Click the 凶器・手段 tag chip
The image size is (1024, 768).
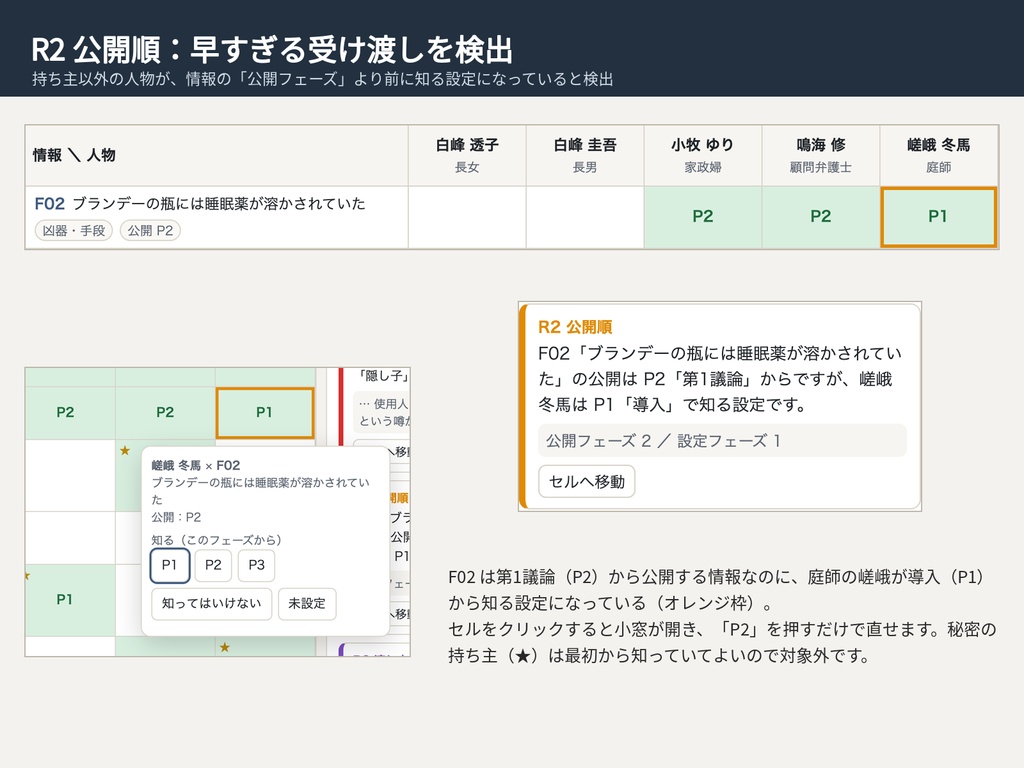point(74,231)
